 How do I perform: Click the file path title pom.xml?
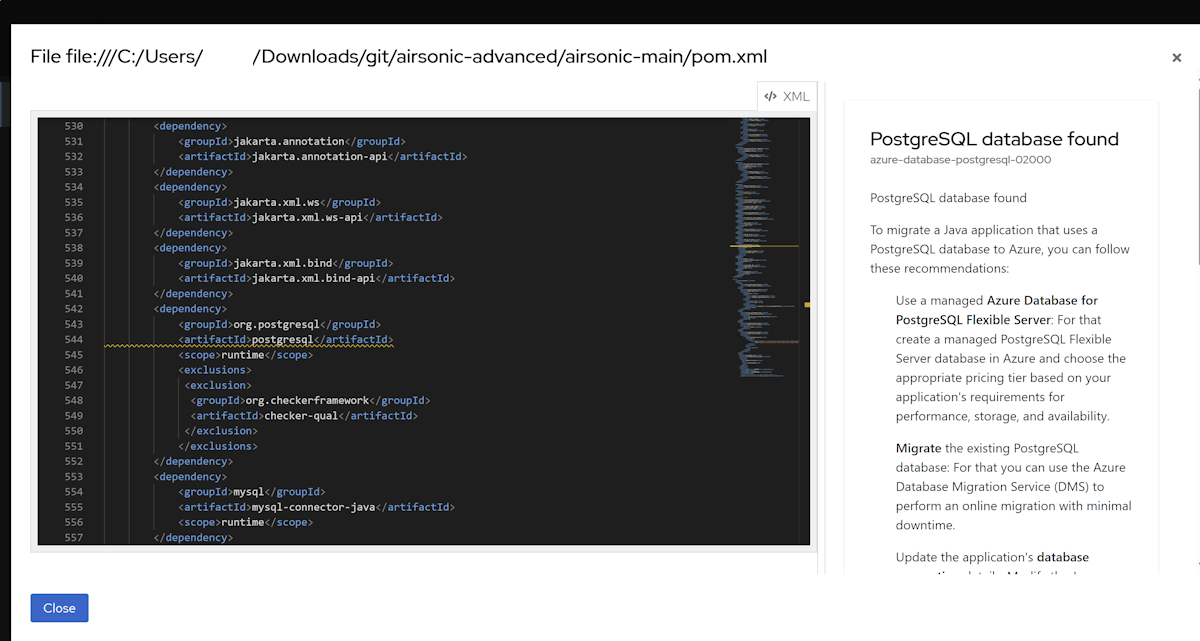click(x=399, y=57)
